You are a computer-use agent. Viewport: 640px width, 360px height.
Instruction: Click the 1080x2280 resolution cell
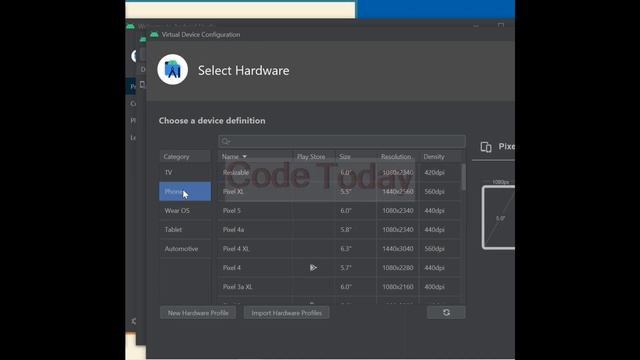398,268
